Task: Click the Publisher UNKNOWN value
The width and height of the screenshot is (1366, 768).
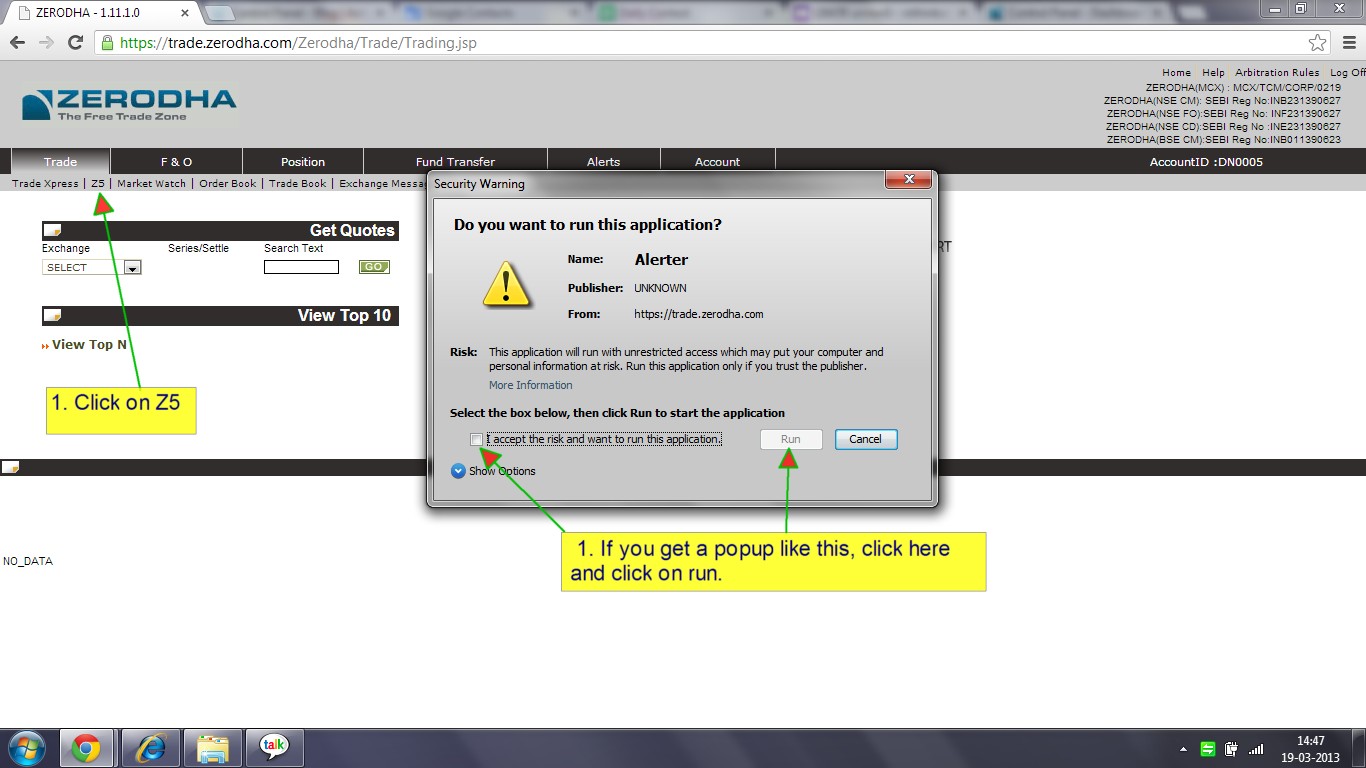Action: tap(660, 288)
